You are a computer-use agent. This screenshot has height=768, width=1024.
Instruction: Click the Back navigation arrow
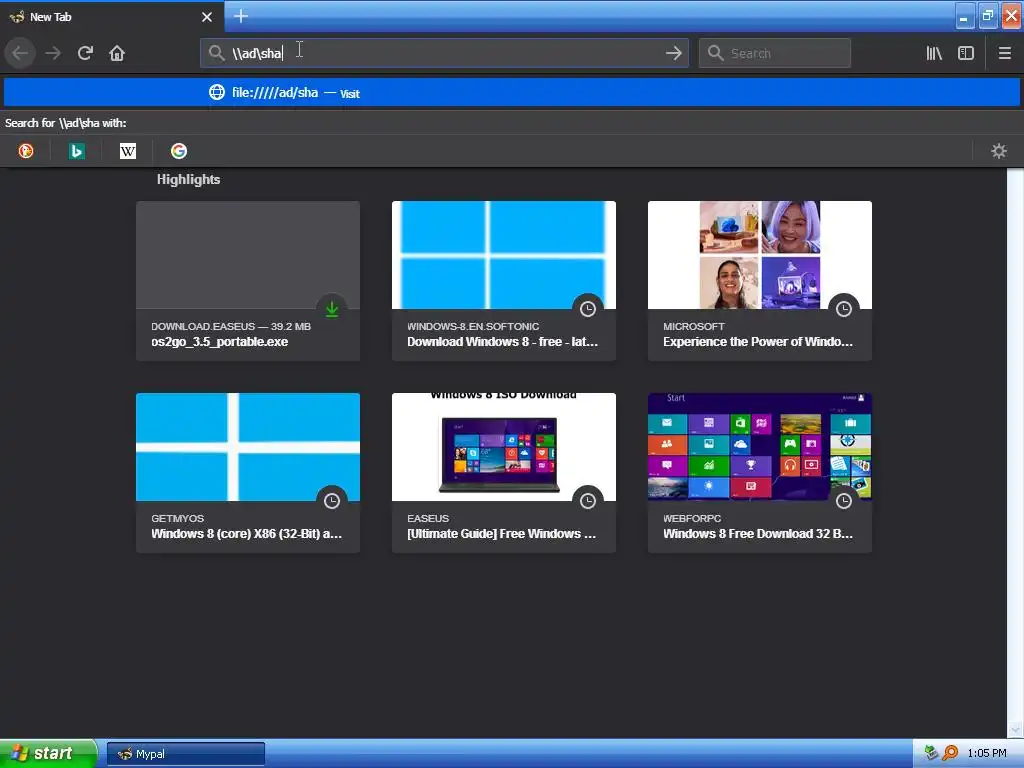20,53
